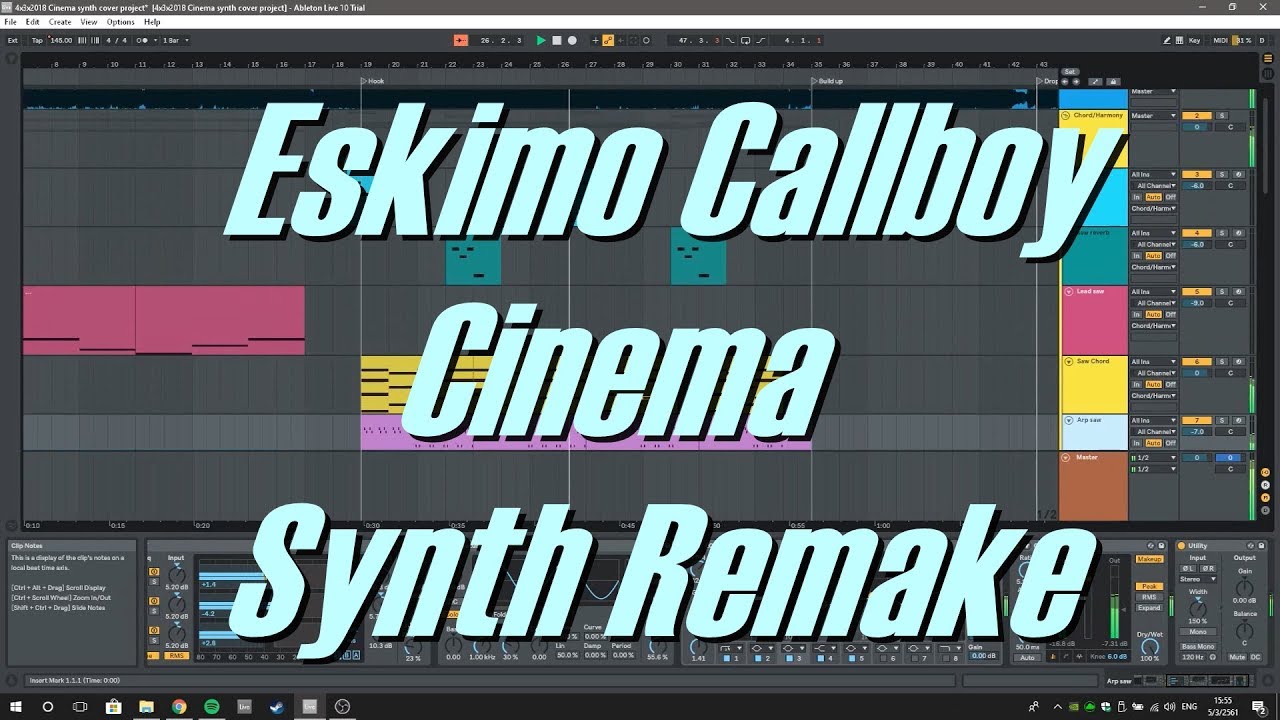Toggle track activator 6 for Saw Chord
The image size is (1280, 720).
point(1197,362)
